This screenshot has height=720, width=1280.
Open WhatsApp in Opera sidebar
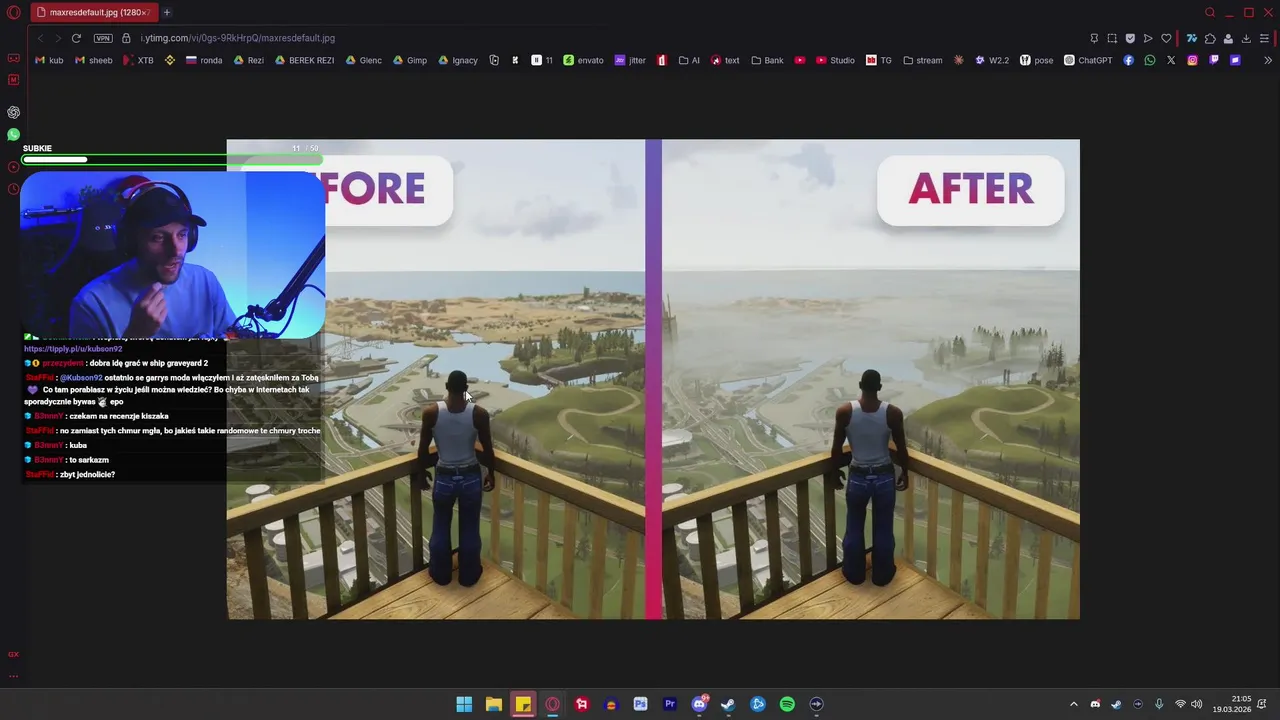point(13,134)
